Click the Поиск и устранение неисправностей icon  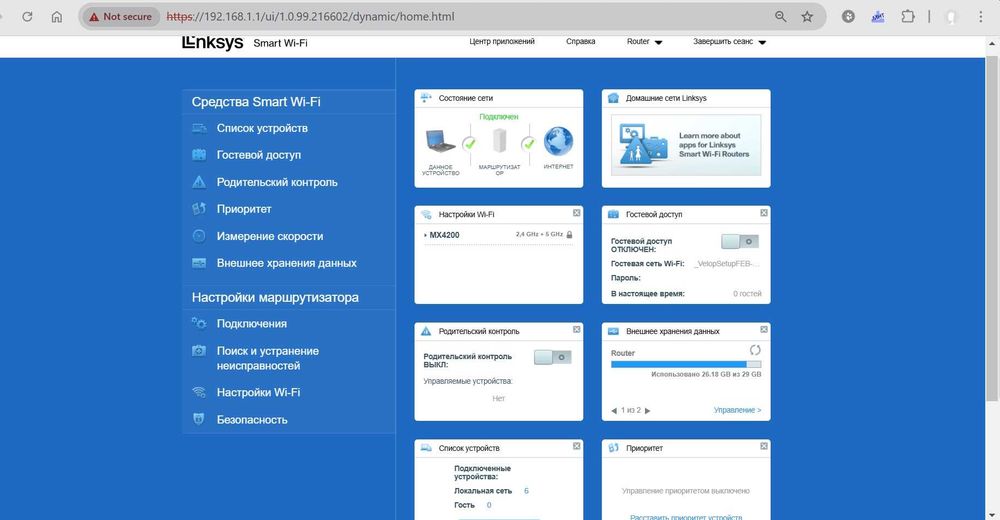click(x=199, y=351)
